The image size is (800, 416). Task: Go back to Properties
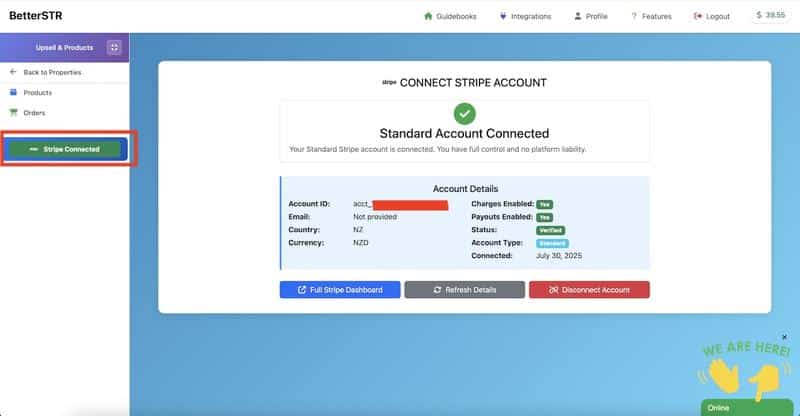[52, 72]
